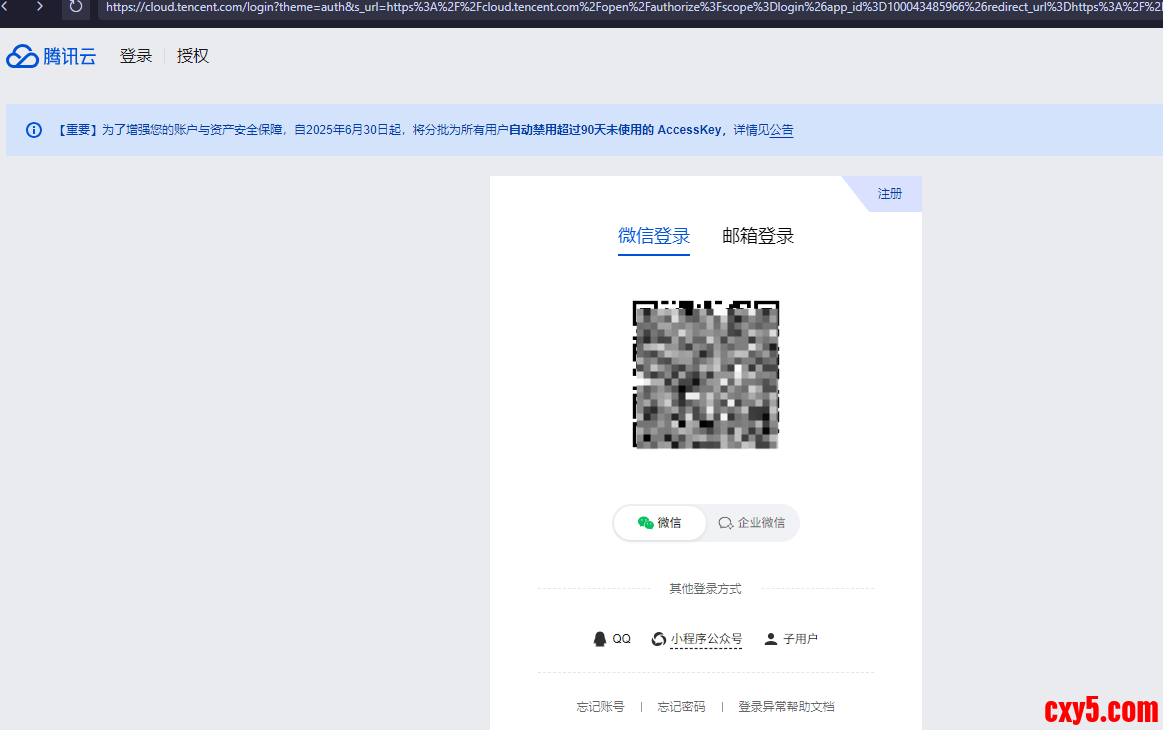Click the mini program 小程序公众号 icon
The image size is (1163, 730).
pos(658,639)
